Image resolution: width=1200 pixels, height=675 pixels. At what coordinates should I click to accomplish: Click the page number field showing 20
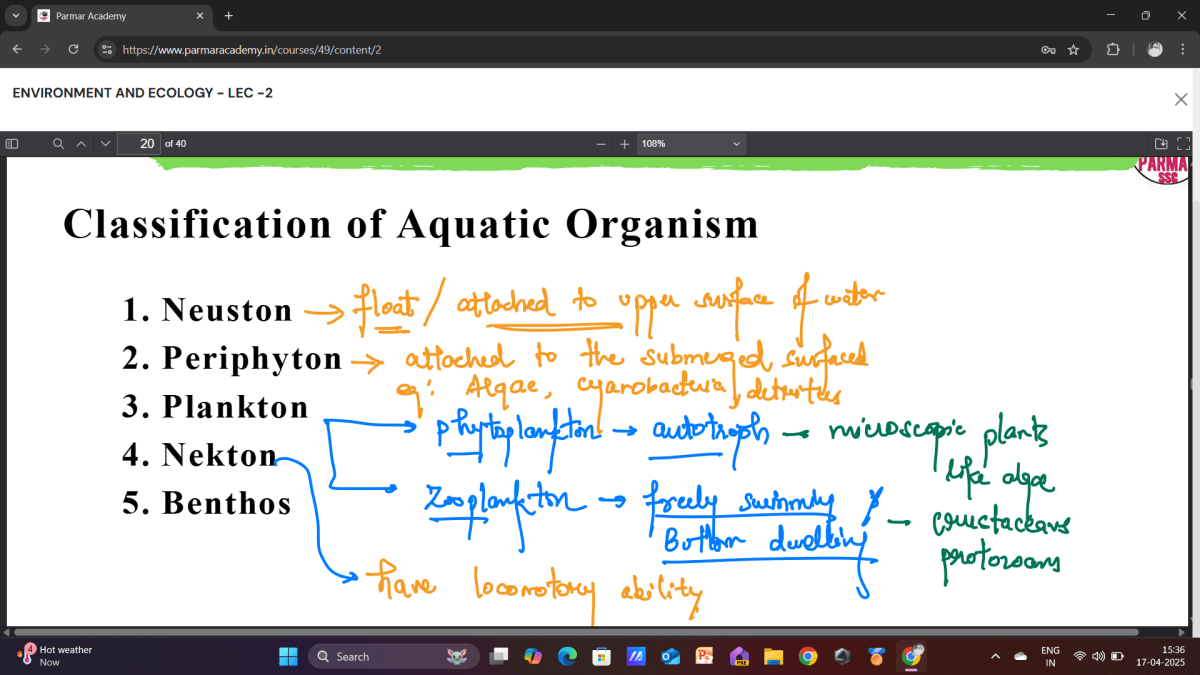click(139, 144)
